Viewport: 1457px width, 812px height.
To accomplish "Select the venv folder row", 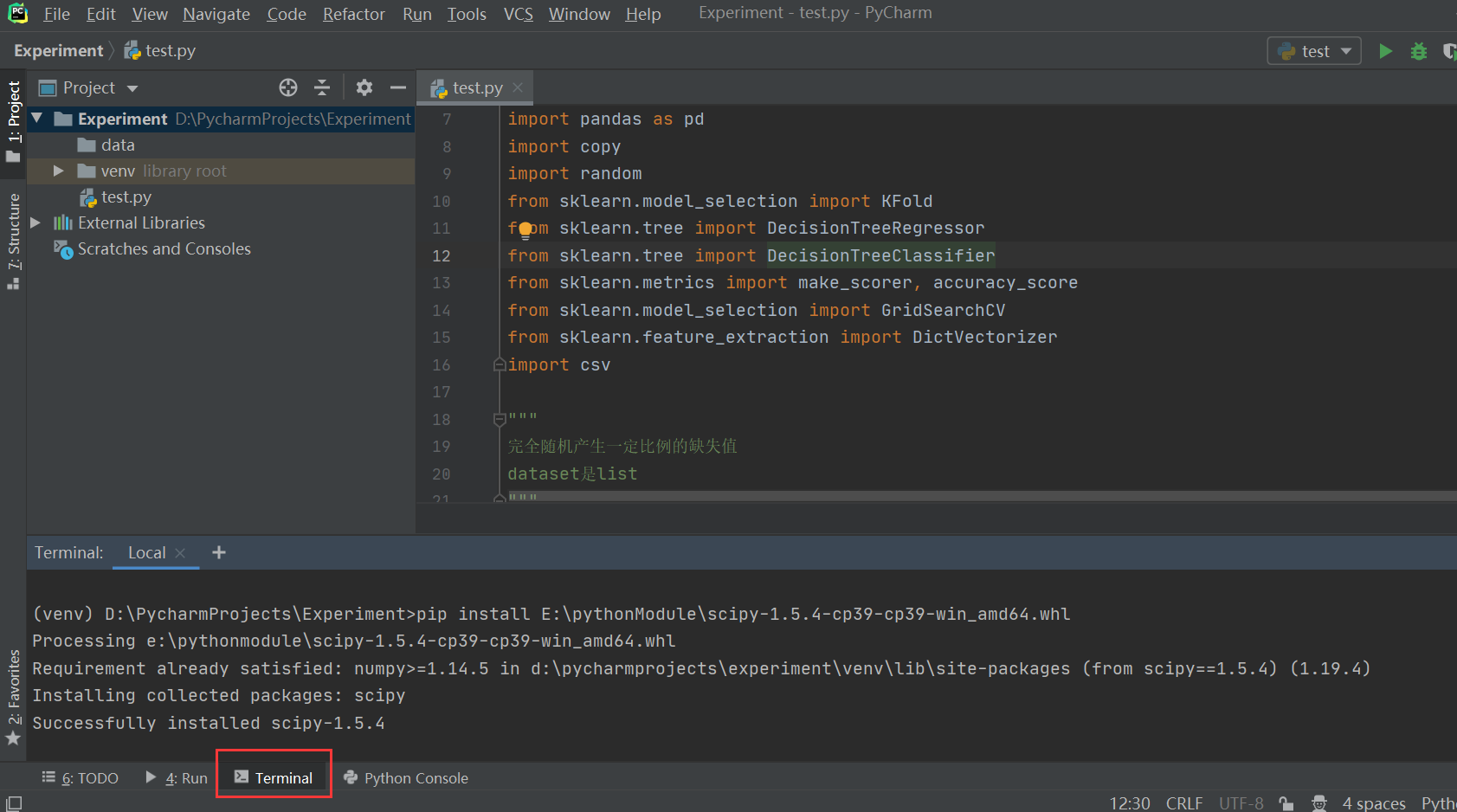I will 222,171.
